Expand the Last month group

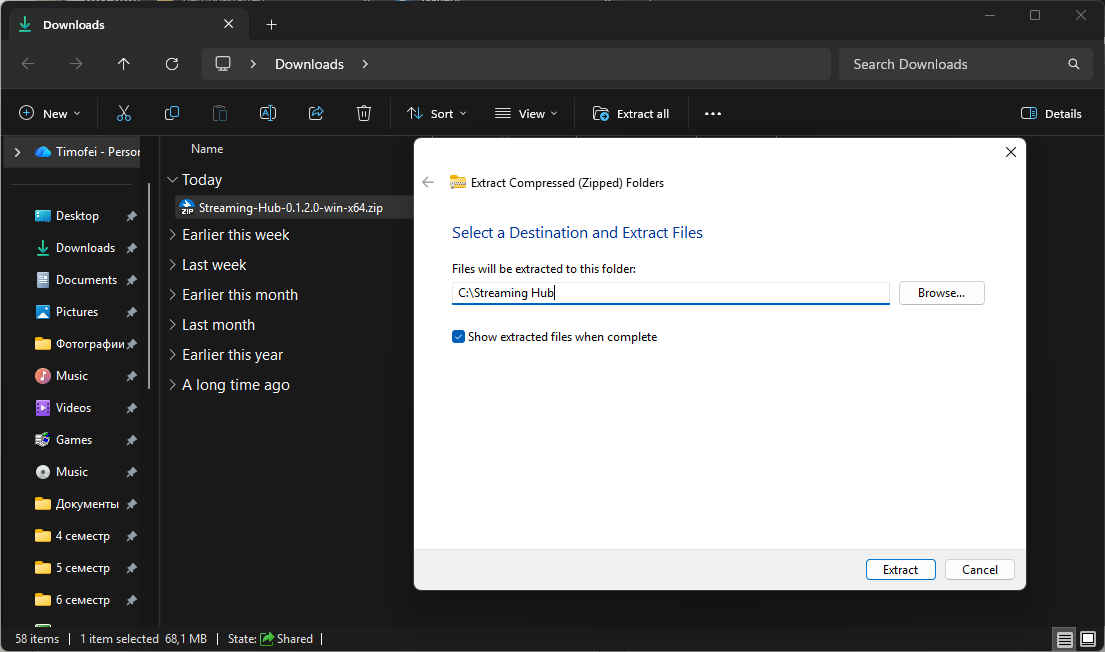pyautogui.click(x=172, y=325)
